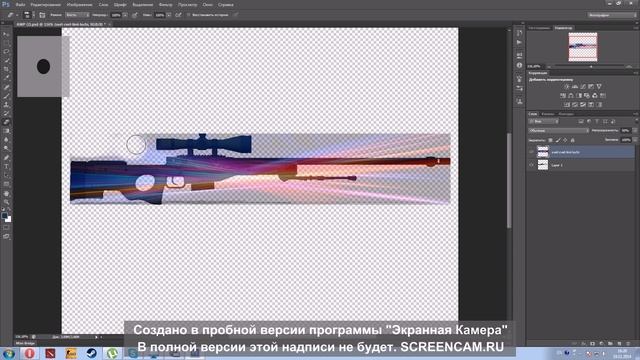Open the Изображение menu
This screenshot has width=640, height=360.
coord(80,4)
